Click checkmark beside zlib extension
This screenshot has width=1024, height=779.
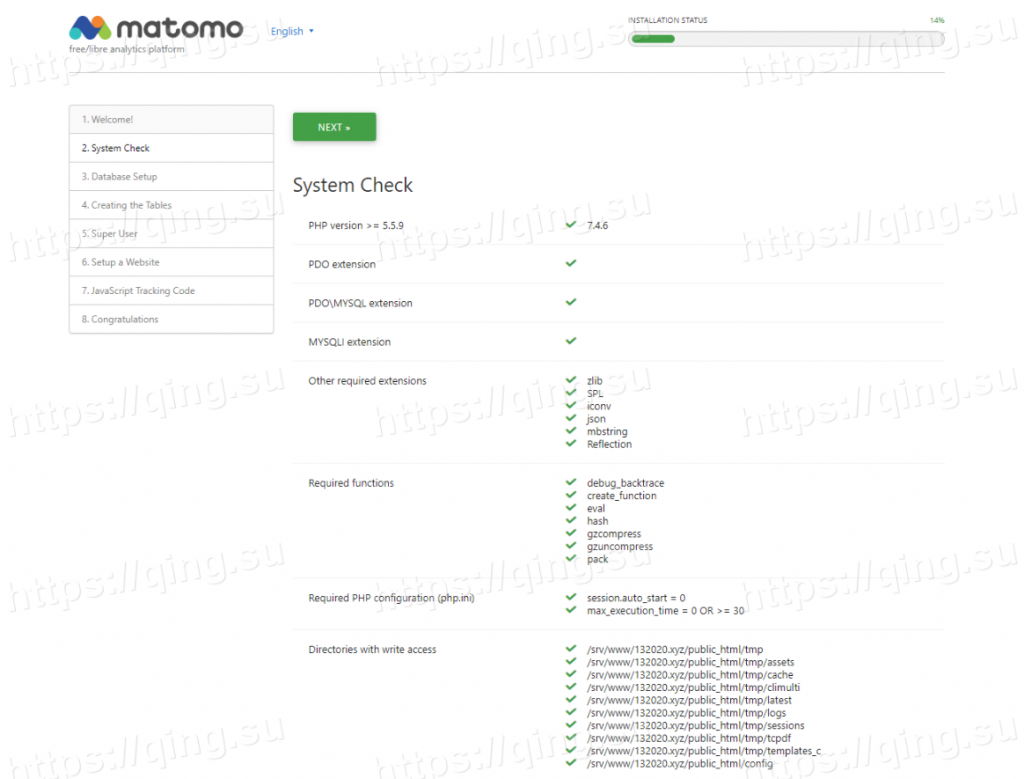pos(571,381)
